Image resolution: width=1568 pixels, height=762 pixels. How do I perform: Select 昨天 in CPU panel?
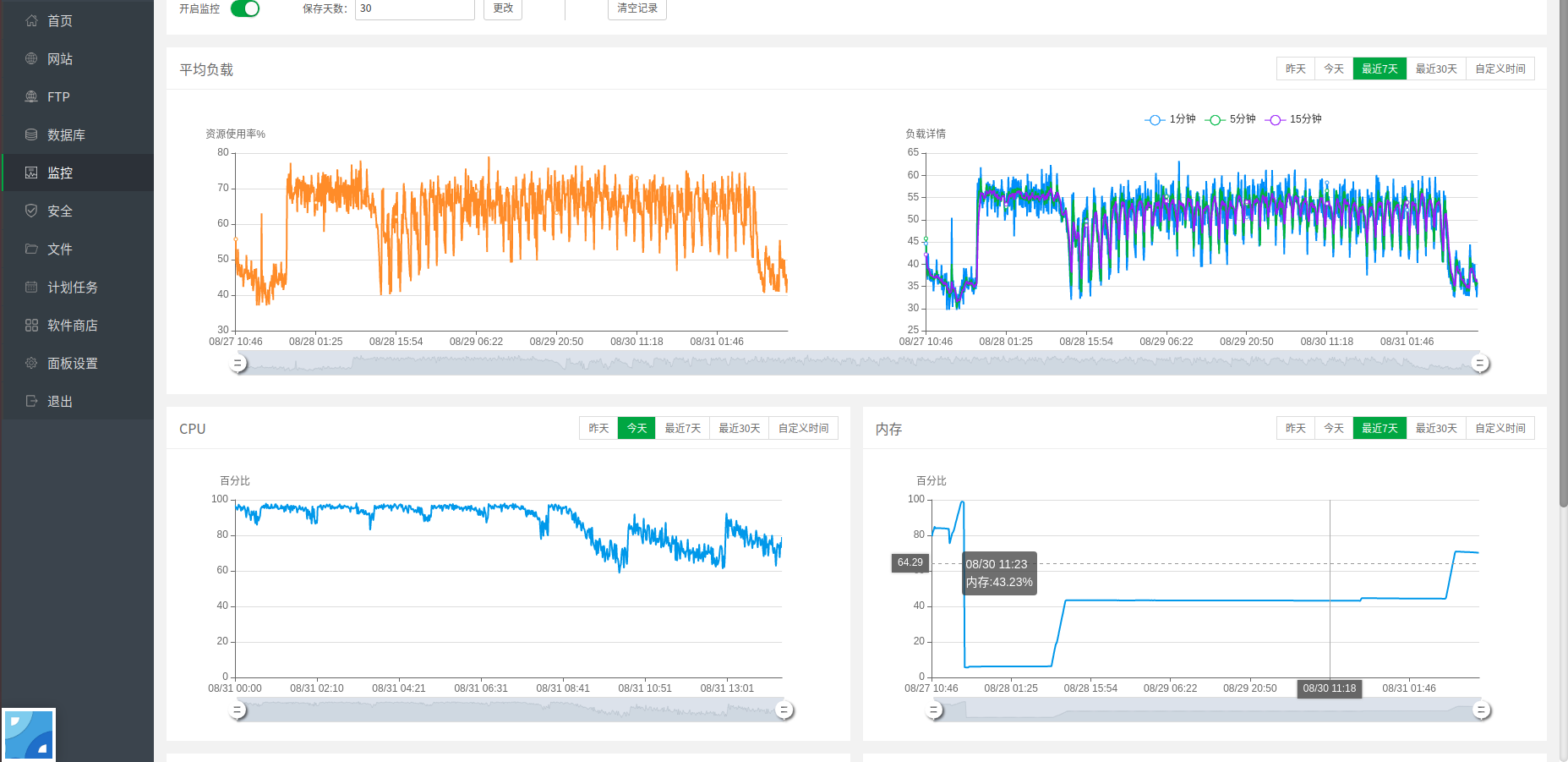(598, 428)
